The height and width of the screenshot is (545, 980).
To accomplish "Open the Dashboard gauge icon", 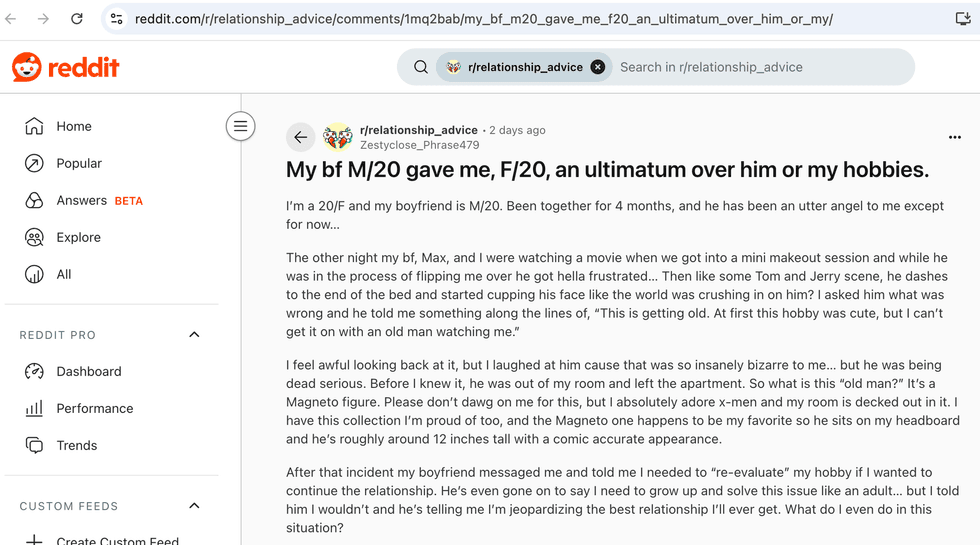I will tap(34, 371).
